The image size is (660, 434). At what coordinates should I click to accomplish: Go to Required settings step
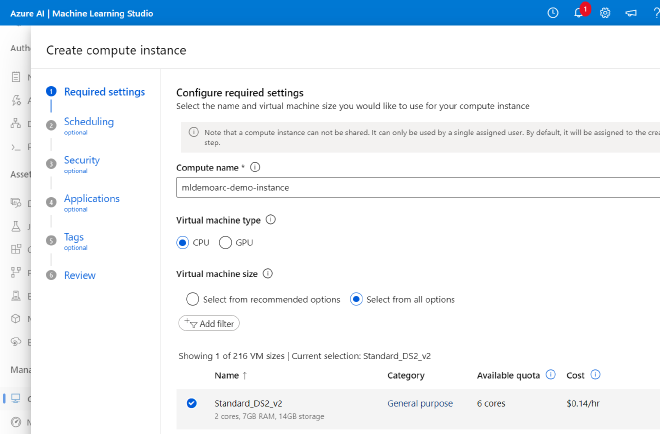point(104,92)
